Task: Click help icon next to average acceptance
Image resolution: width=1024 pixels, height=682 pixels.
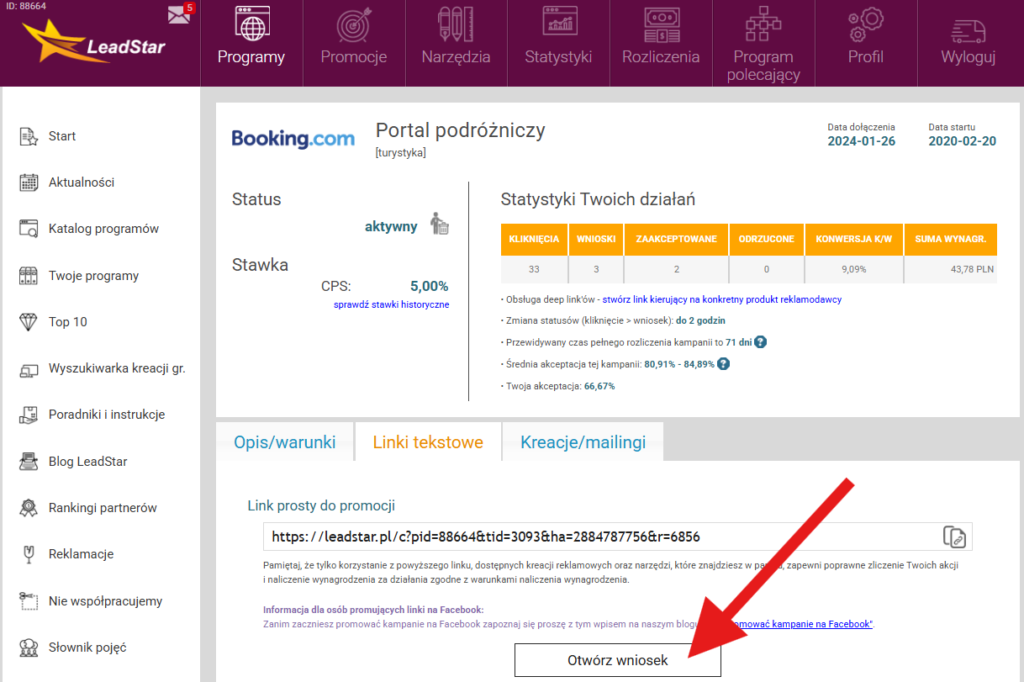Action: click(724, 364)
